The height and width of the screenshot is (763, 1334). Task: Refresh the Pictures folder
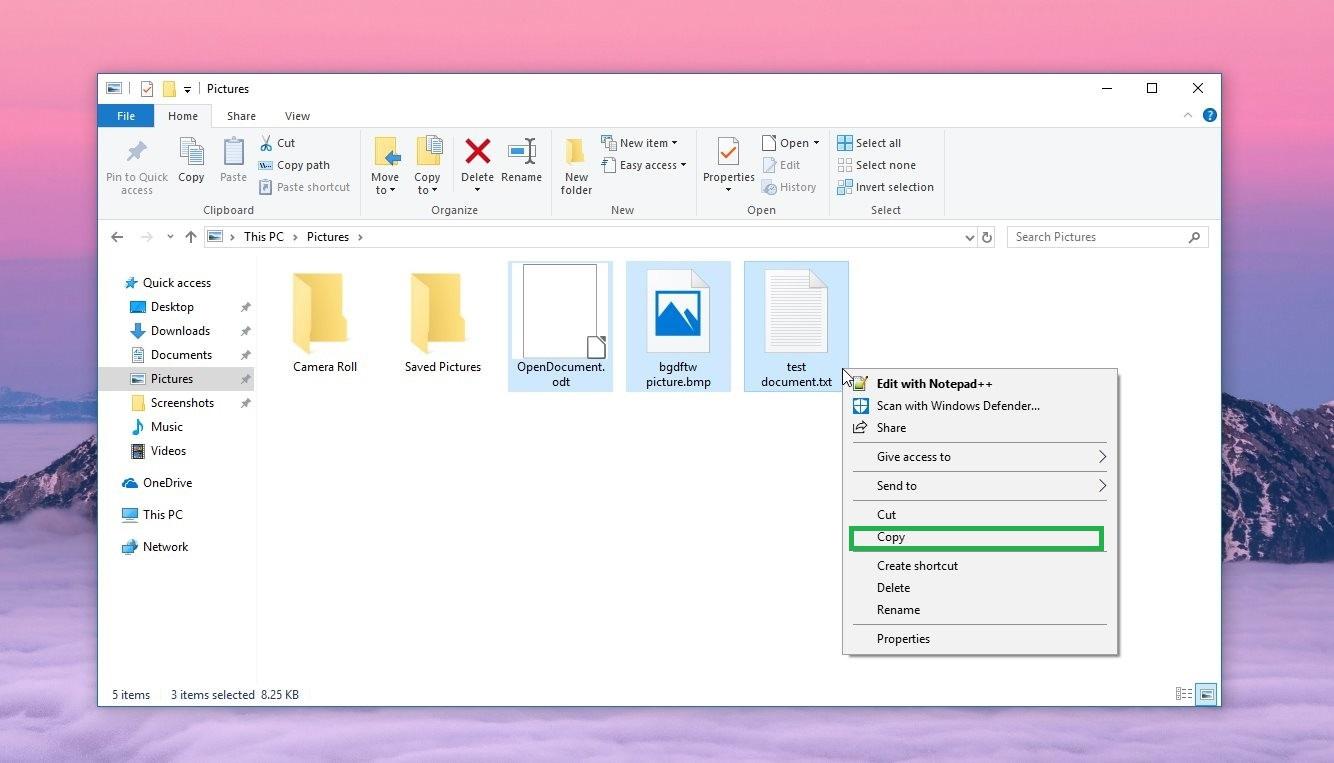click(x=987, y=237)
